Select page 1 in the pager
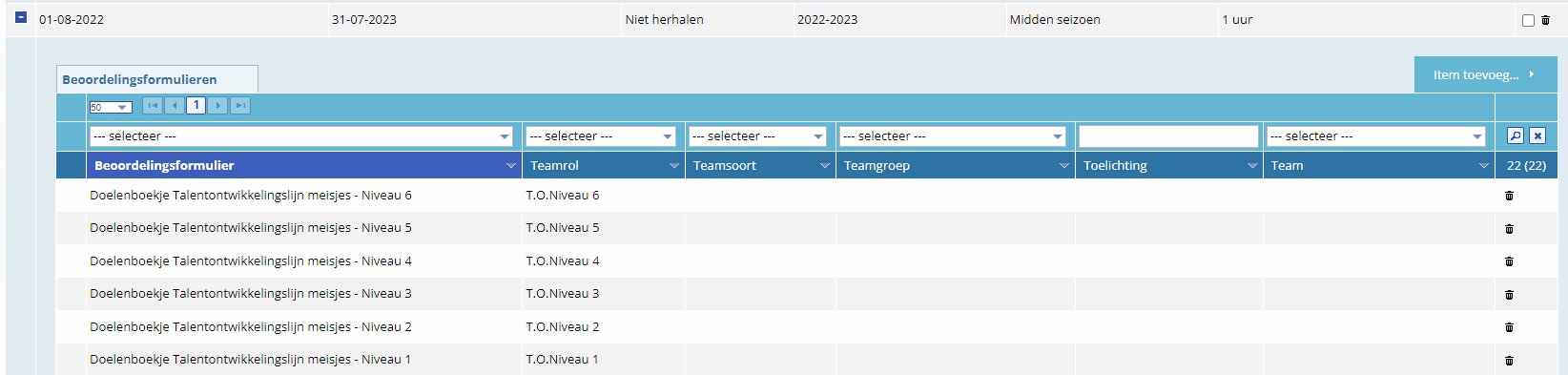The image size is (1568, 375). pos(196,105)
